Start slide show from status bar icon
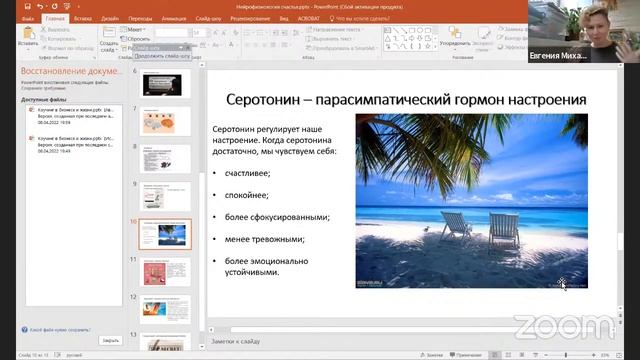 (x=535, y=355)
